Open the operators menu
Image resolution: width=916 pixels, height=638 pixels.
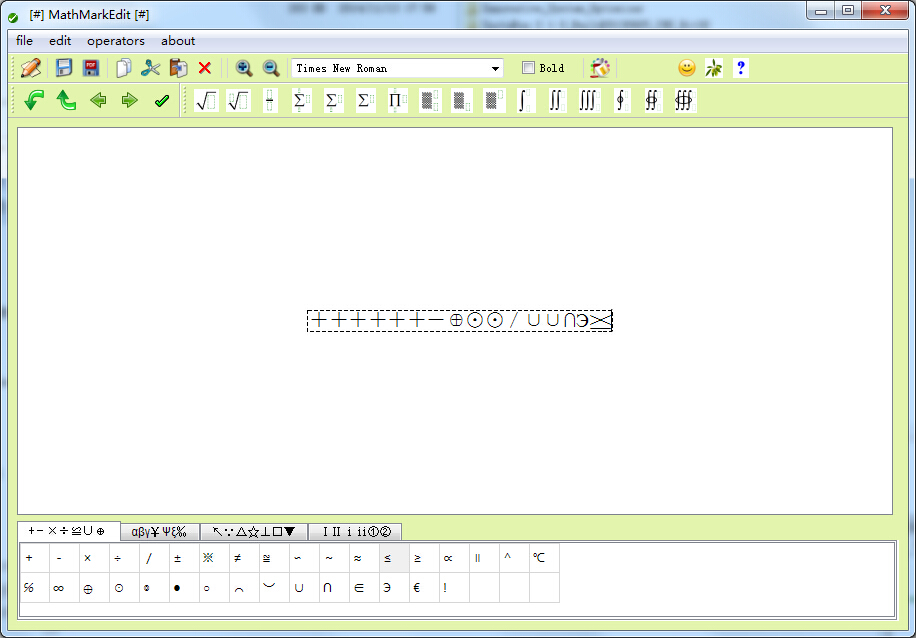tap(115, 41)
